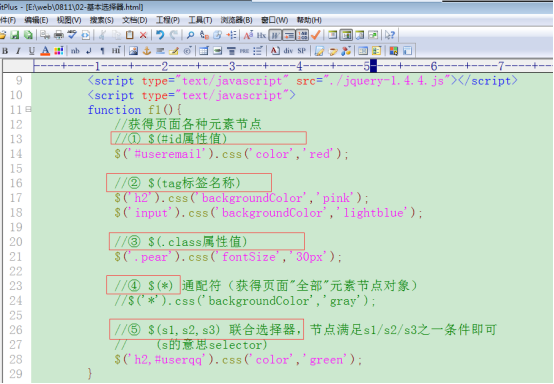Run the spell check icon
Viewport: 554px width, 384px height.
pos(72,35)
